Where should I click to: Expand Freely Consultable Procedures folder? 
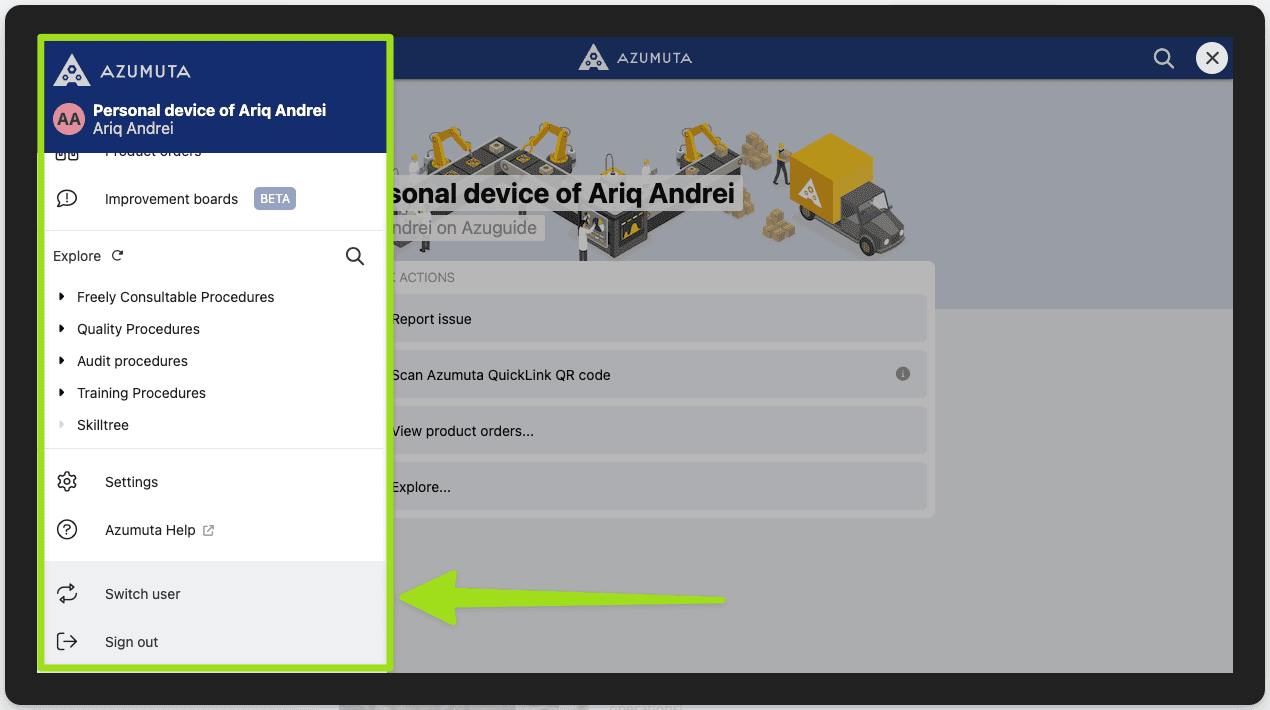[62, 297]
